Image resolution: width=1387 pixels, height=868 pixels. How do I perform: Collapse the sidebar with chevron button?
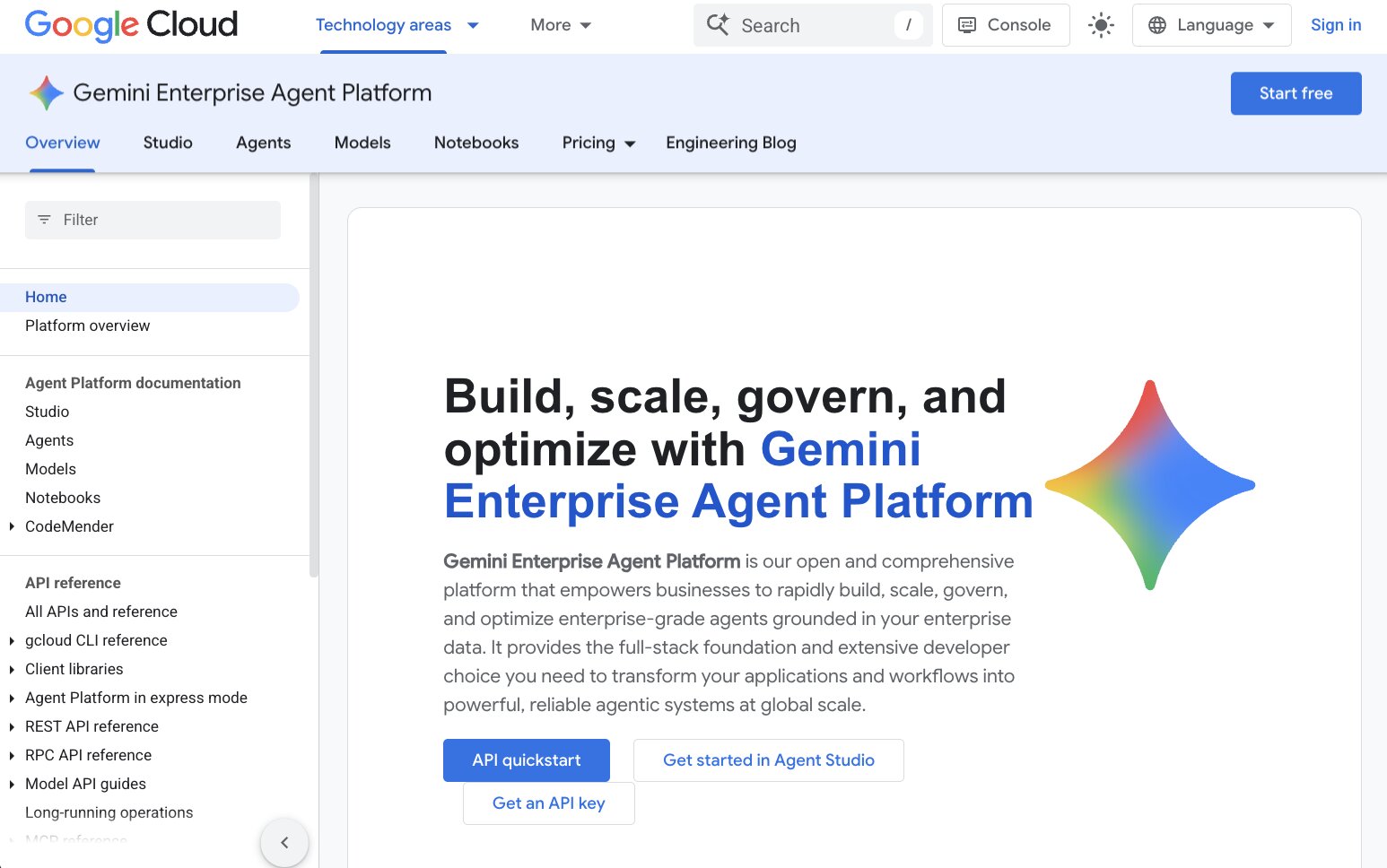click(x=284, y=843)
